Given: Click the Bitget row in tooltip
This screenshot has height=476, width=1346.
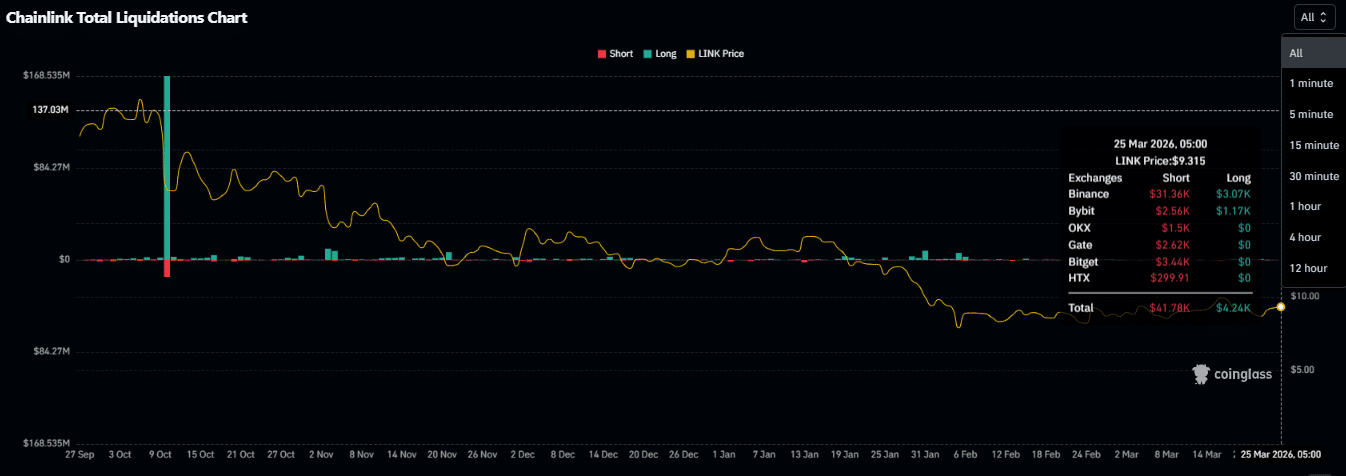Looking at the screenshot, I should [1160, 261].
